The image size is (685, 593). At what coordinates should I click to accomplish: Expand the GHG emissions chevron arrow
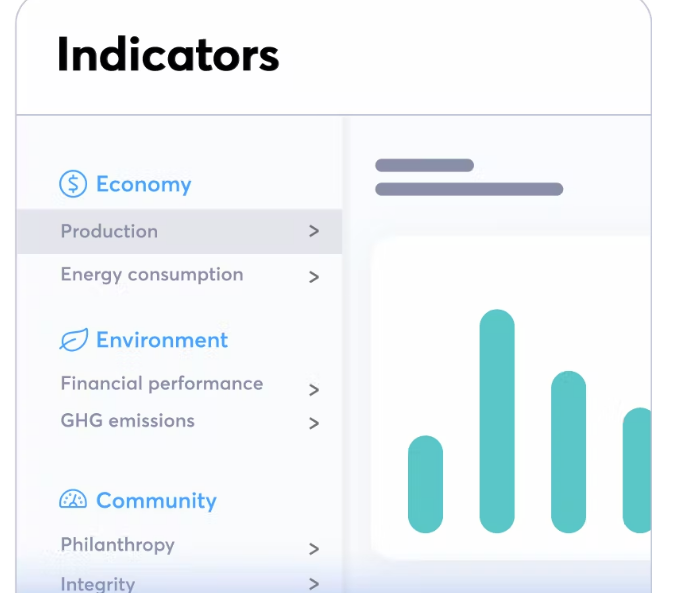[x=314, y=423]
